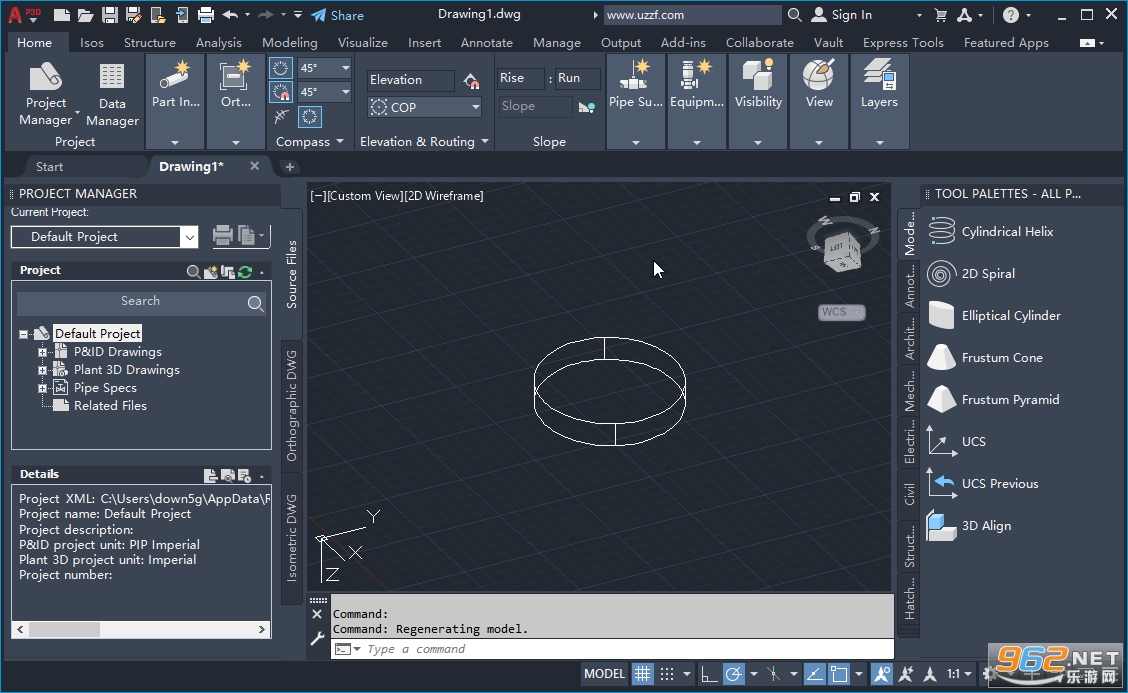This screenshot has width=1128, height=693.
Task: Click the New drawing icon in quick access toolbar
Action: (62, 14)
